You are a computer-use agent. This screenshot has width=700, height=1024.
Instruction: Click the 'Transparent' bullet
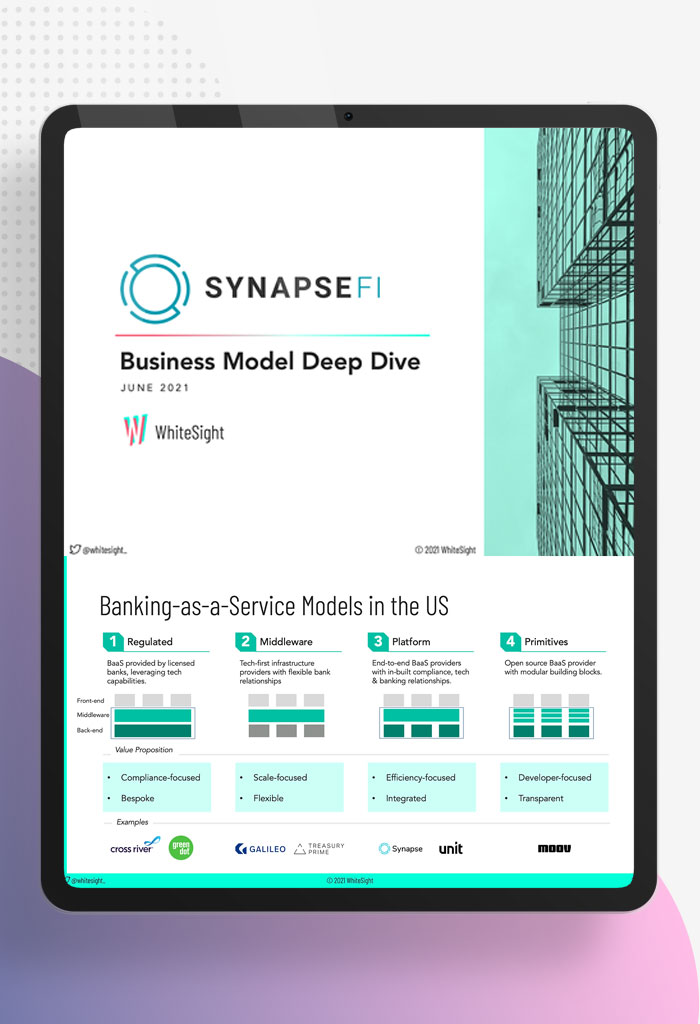541,799
